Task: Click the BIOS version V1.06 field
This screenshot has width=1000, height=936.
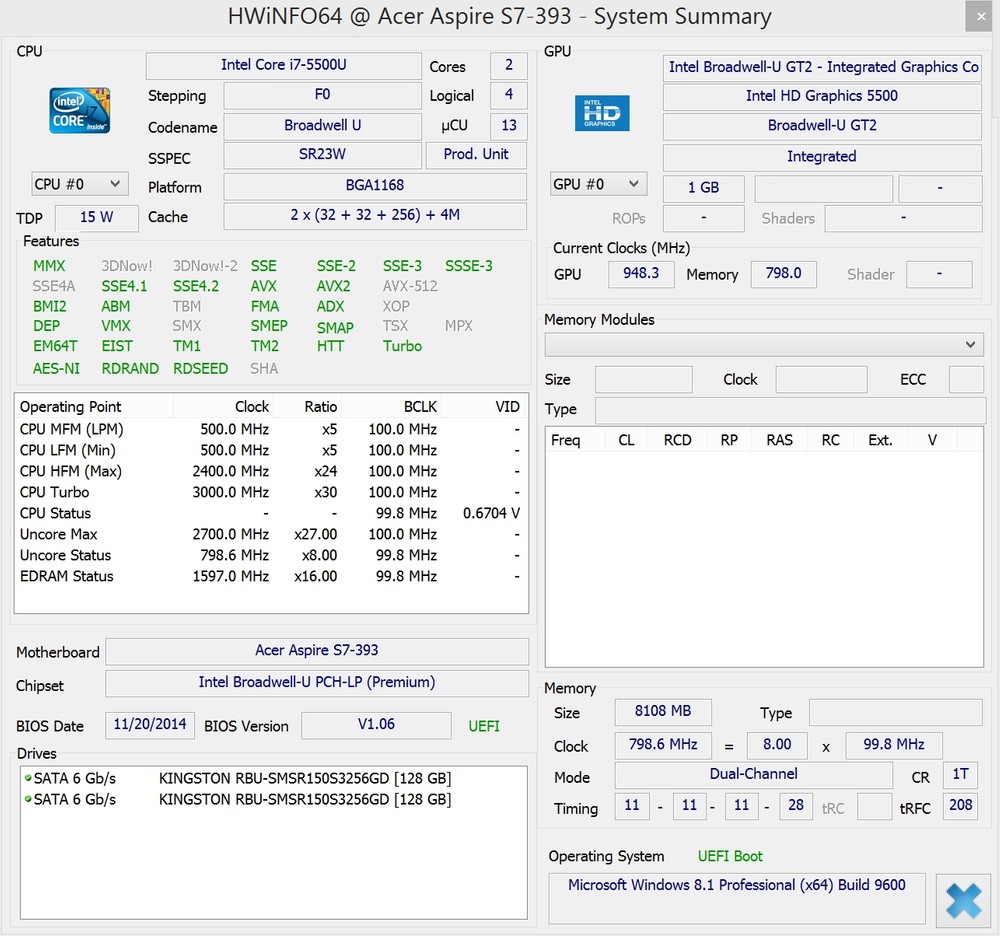Action: [376, 725]
